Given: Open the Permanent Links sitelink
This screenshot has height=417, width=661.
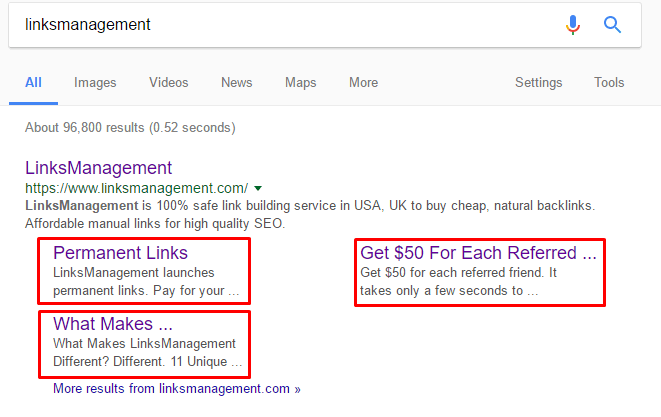Looking at the screenshot, I should click(121, 253).
